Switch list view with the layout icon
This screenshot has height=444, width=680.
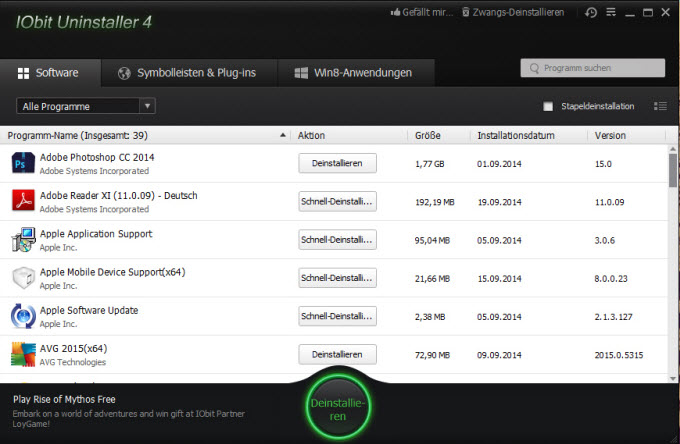pos(660,106)
